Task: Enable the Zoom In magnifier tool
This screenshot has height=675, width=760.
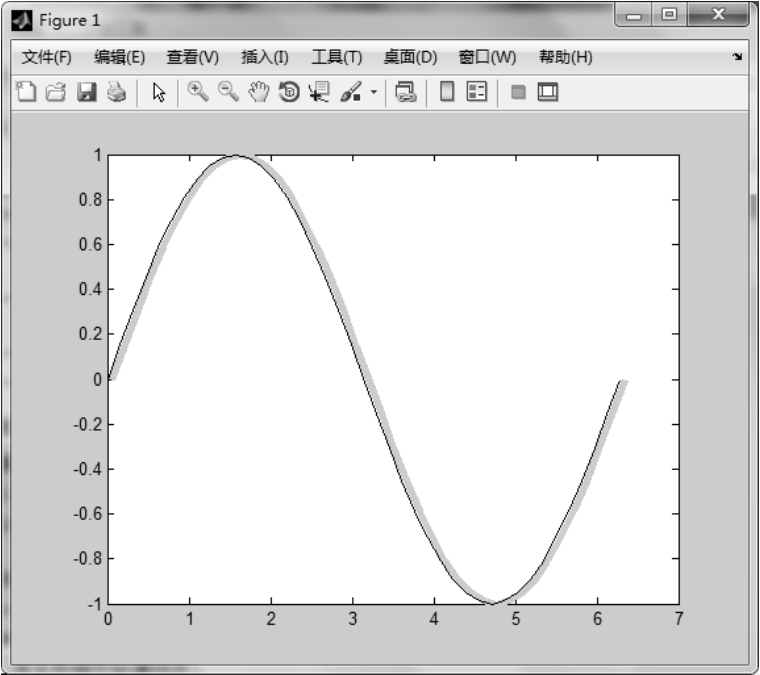Action: pos(198,93)
